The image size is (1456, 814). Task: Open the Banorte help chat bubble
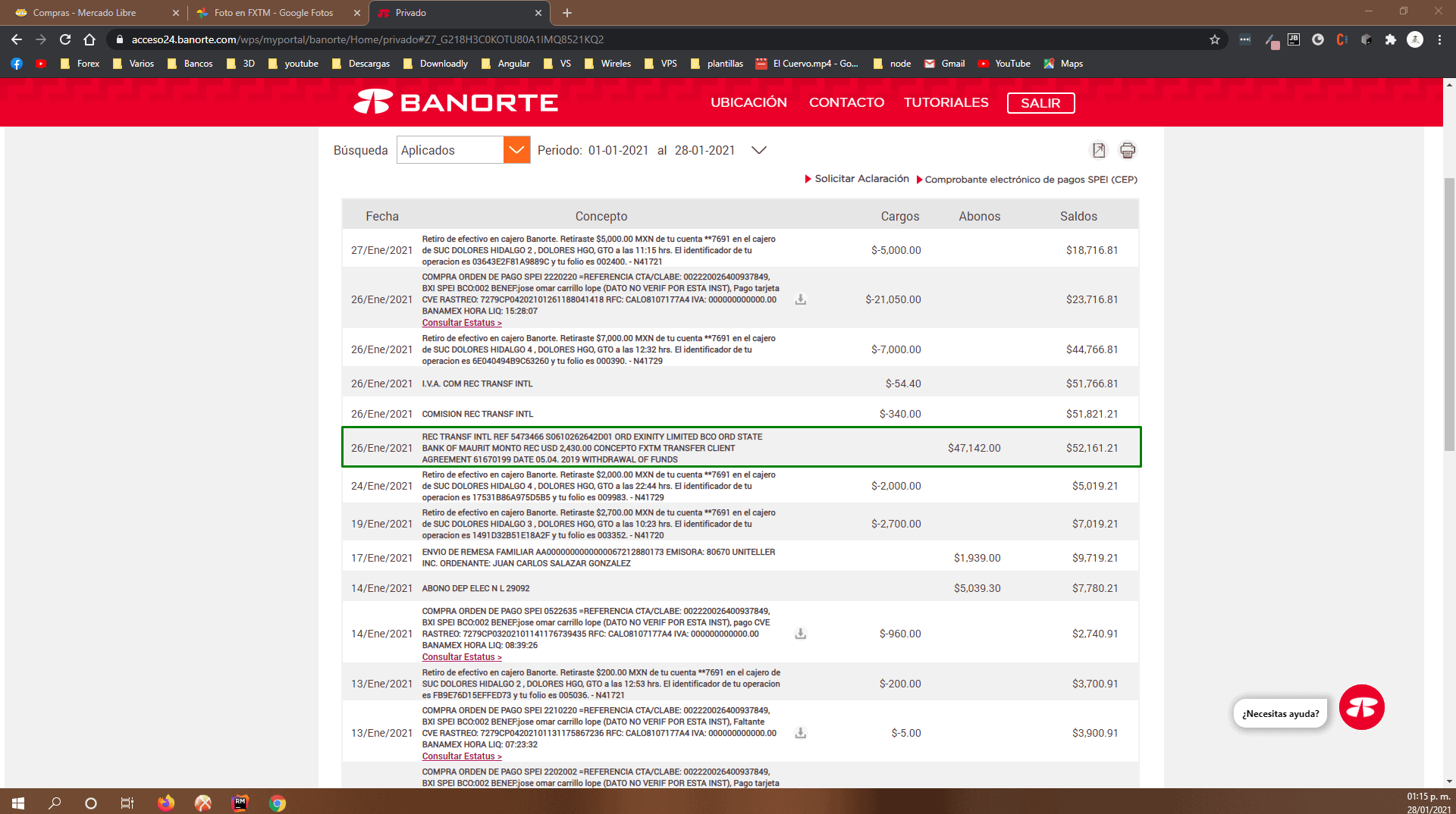coord(1361,707)
